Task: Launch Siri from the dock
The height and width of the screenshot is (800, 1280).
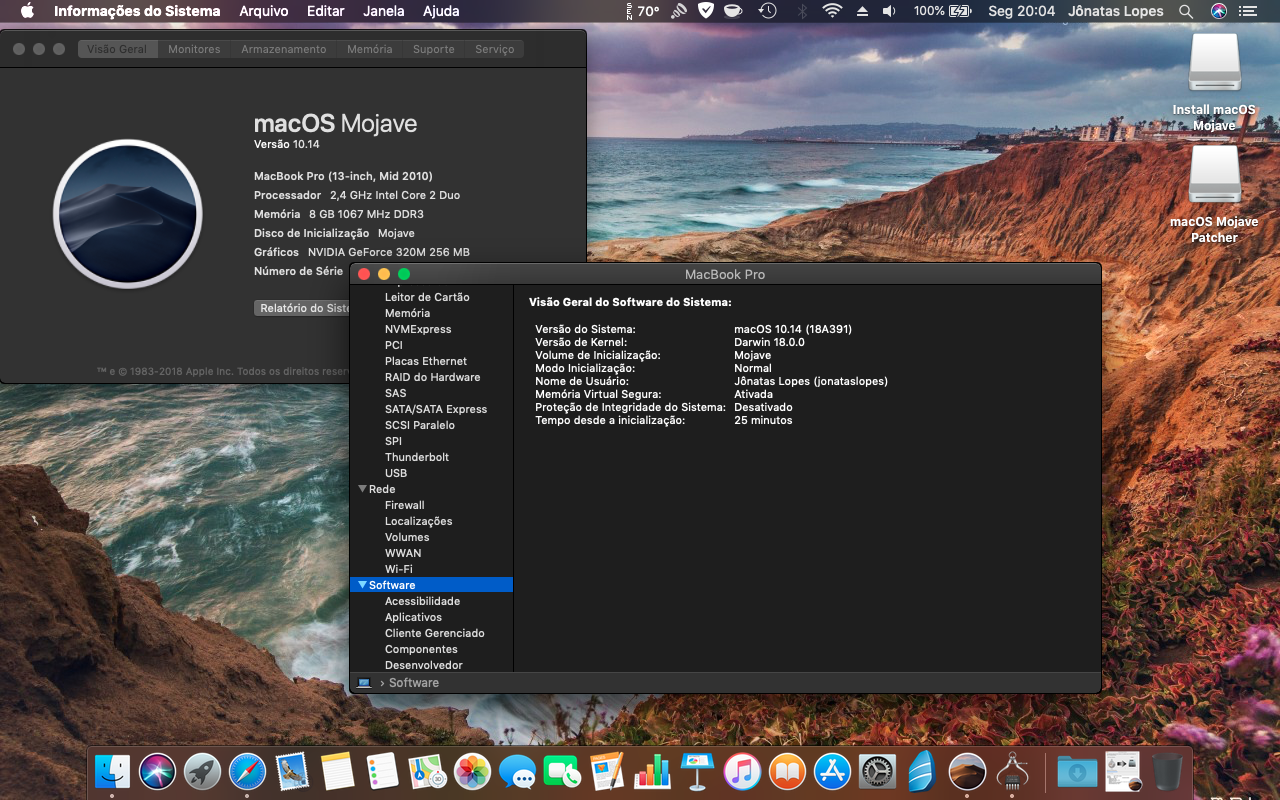Action: tap(157, 771)
